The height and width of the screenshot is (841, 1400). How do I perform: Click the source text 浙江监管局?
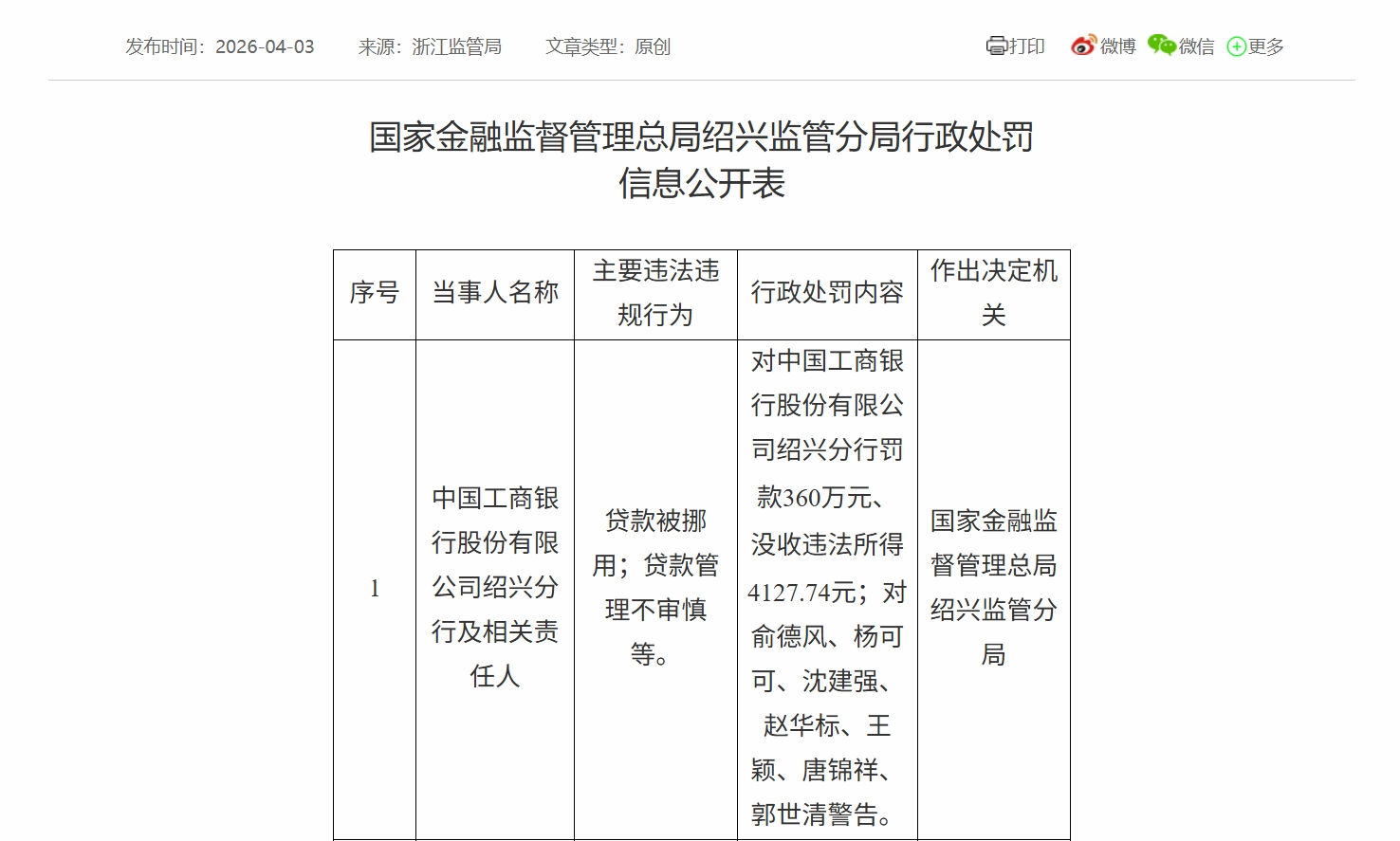456,46
